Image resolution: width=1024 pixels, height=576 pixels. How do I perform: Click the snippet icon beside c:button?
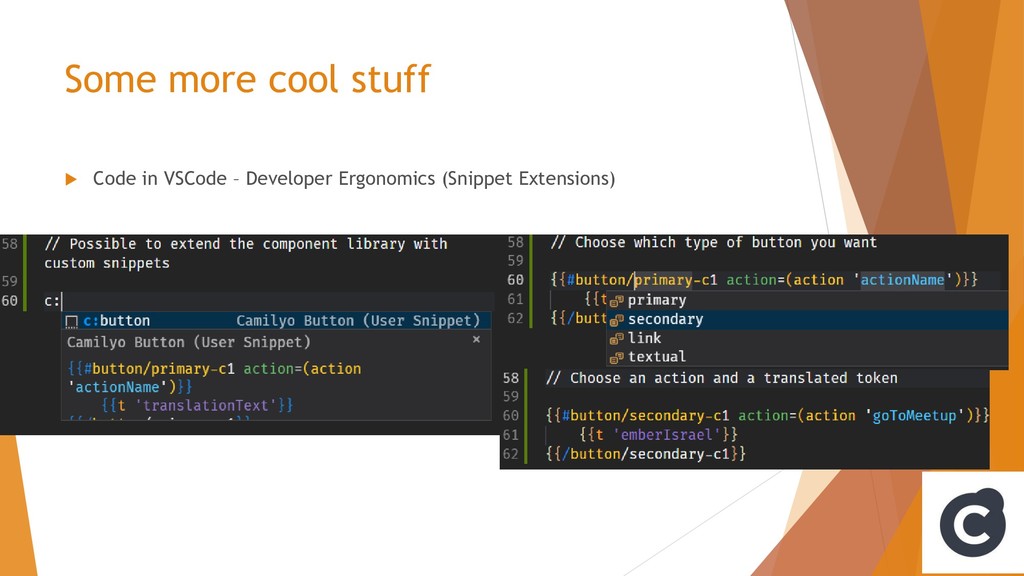pyautogui.click(x=72, y=321)
